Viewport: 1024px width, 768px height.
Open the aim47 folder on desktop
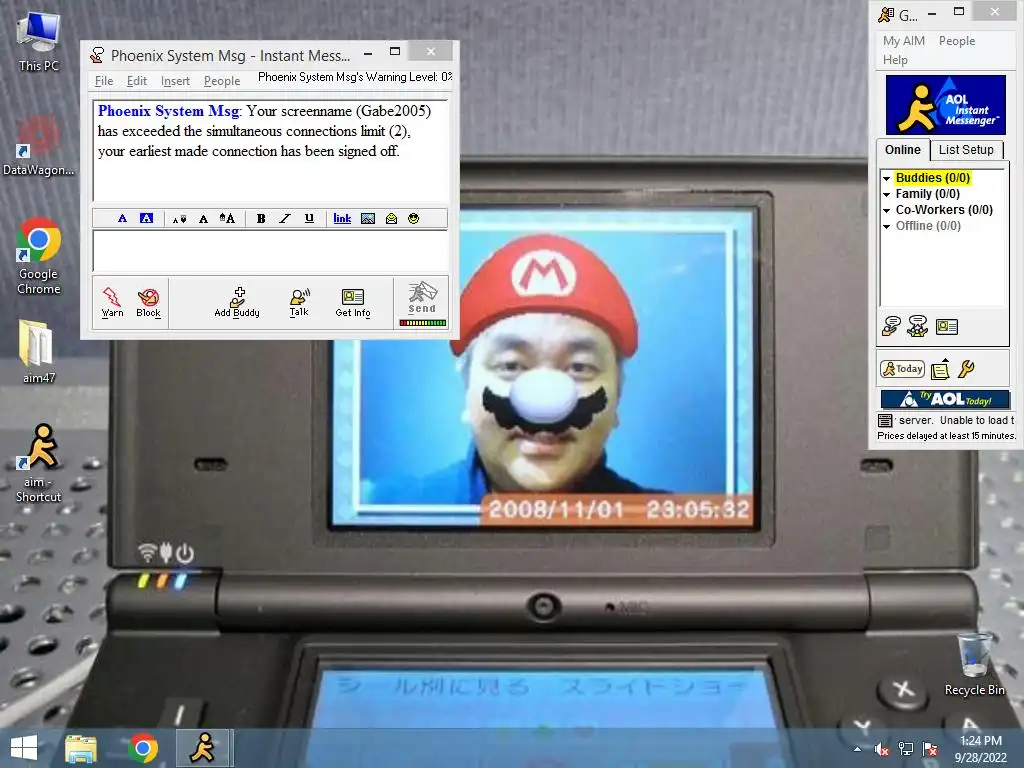(x=39, y=351)
